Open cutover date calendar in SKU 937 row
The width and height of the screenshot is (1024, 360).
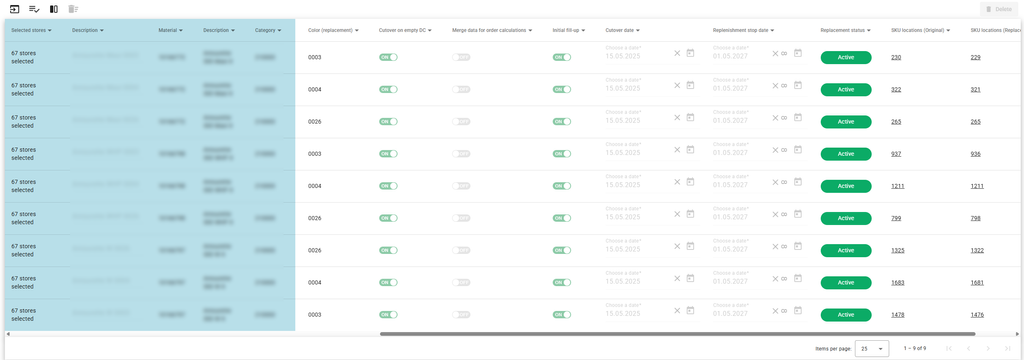click(x=690, y=150)
